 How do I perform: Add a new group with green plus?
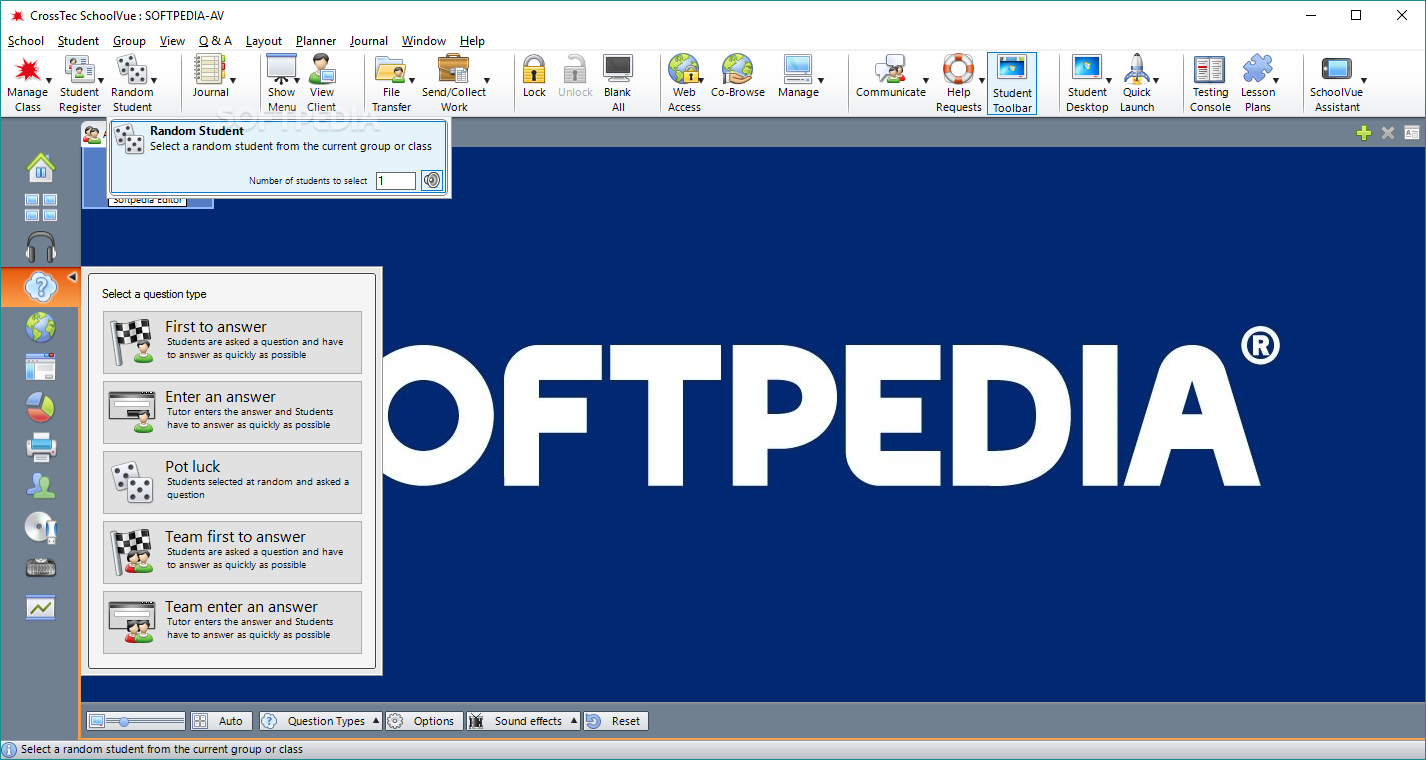[x=1364, y=133]
